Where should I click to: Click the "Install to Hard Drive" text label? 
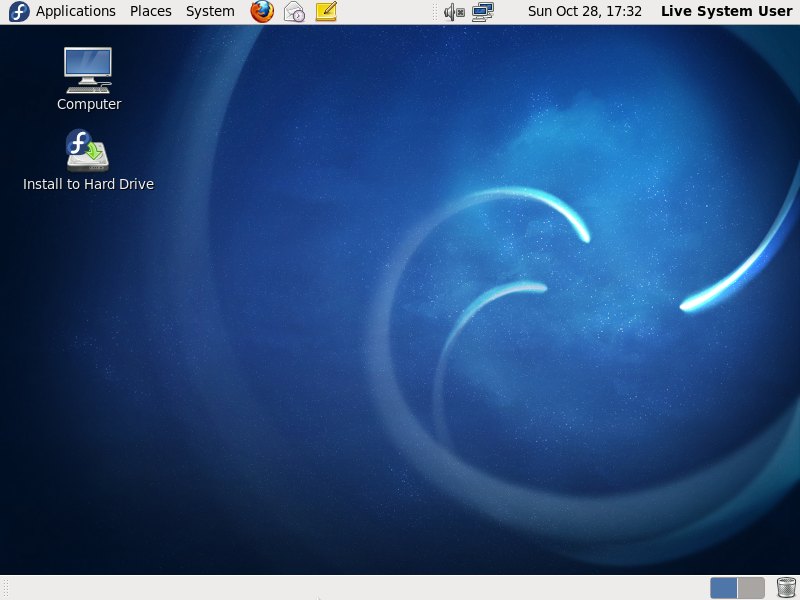pyautogui.click(x=88, y=184)
